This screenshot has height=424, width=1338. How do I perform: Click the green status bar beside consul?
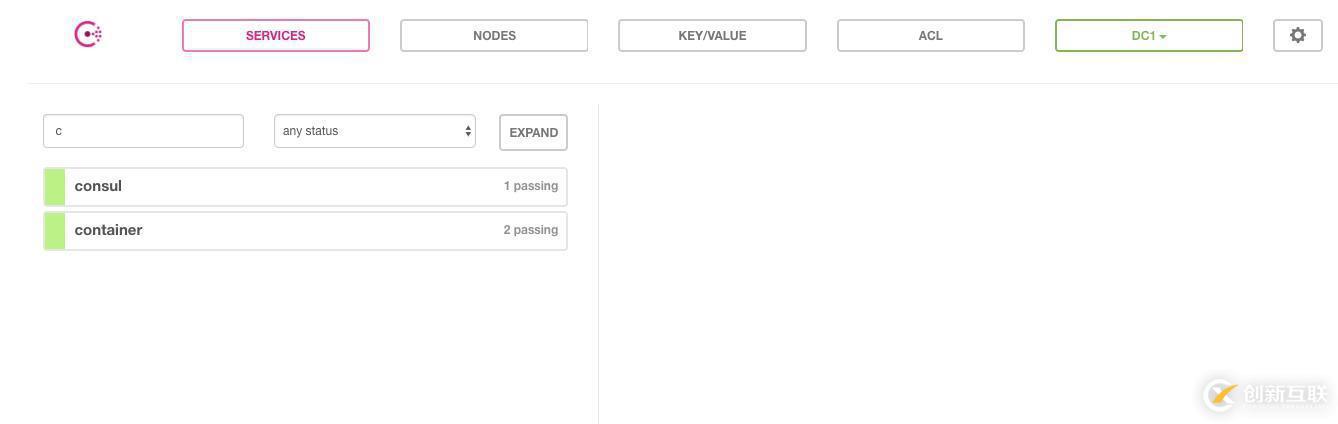[x=54, y=187]
